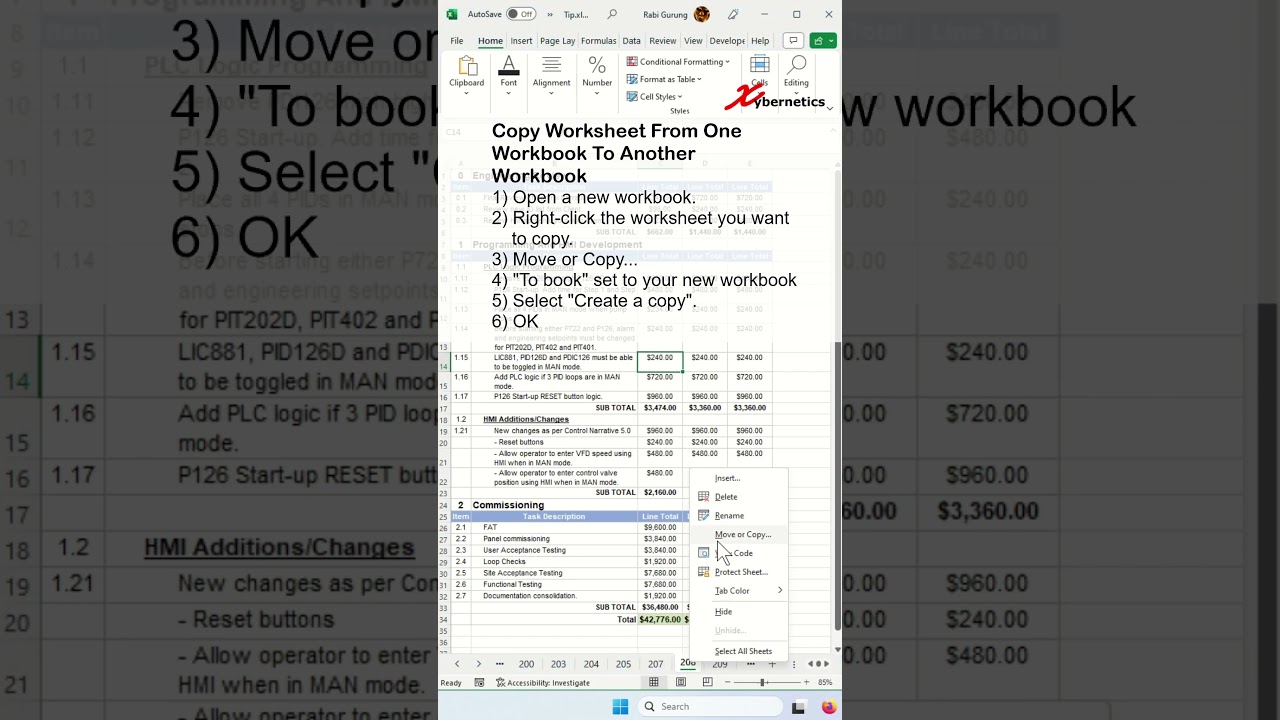Open the Conditional Formatting dropdown

[x=678, y=62]
